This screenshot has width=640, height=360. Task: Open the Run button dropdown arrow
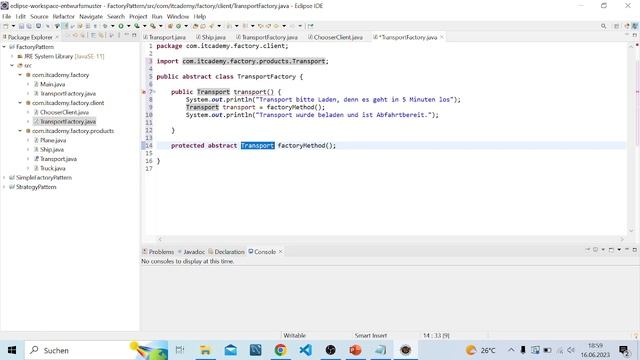[x=128, y=26]
